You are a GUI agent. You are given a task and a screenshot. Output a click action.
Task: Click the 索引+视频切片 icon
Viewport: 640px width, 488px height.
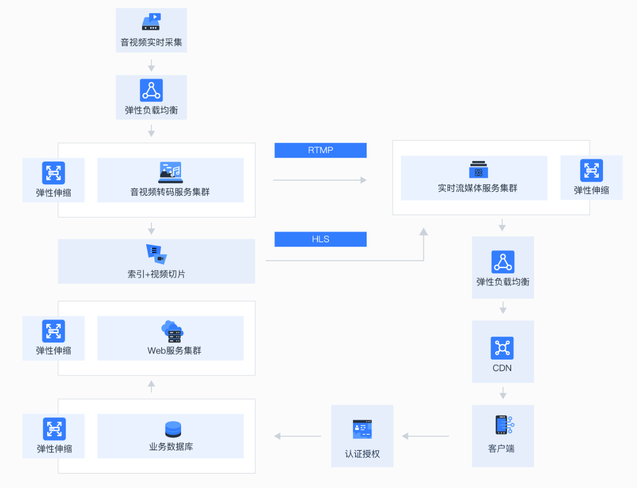pyautogui.click(x=156, y=254)
